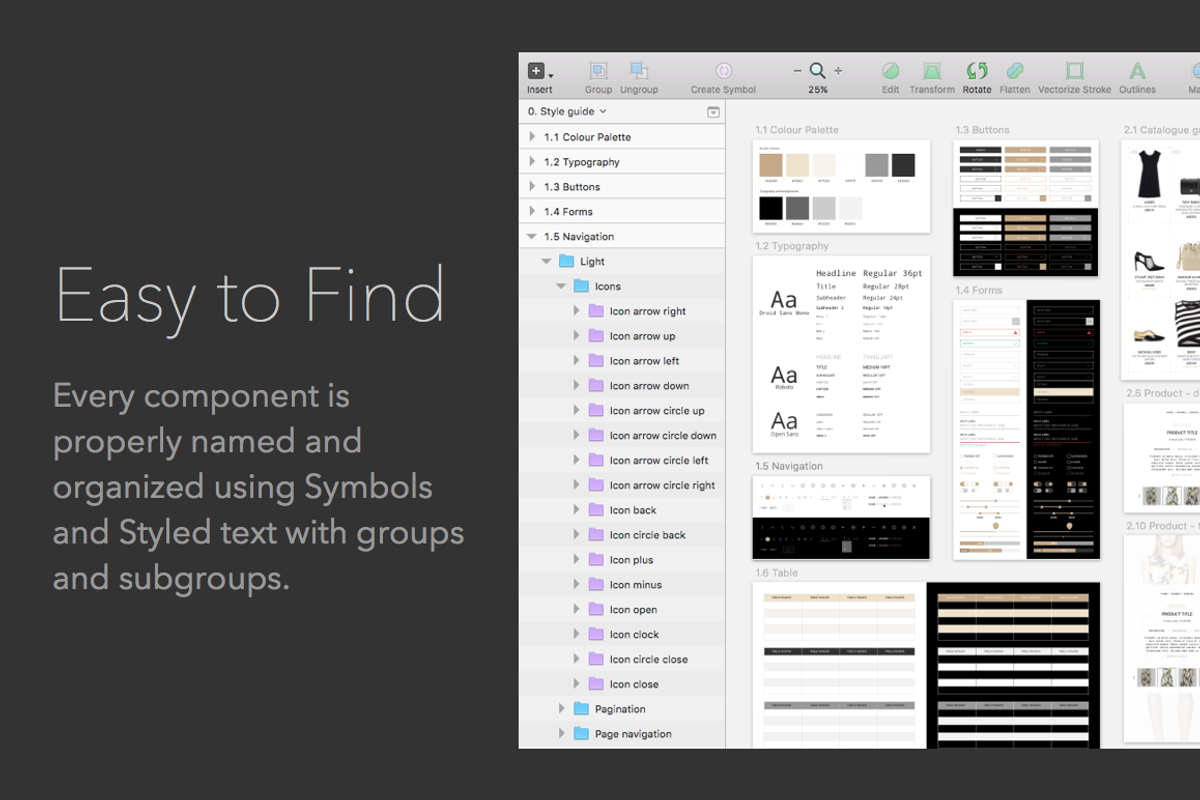Screen dimensions: 1200x800
Task: Expand the 1.2 Typography artboard
Action: 532,162
